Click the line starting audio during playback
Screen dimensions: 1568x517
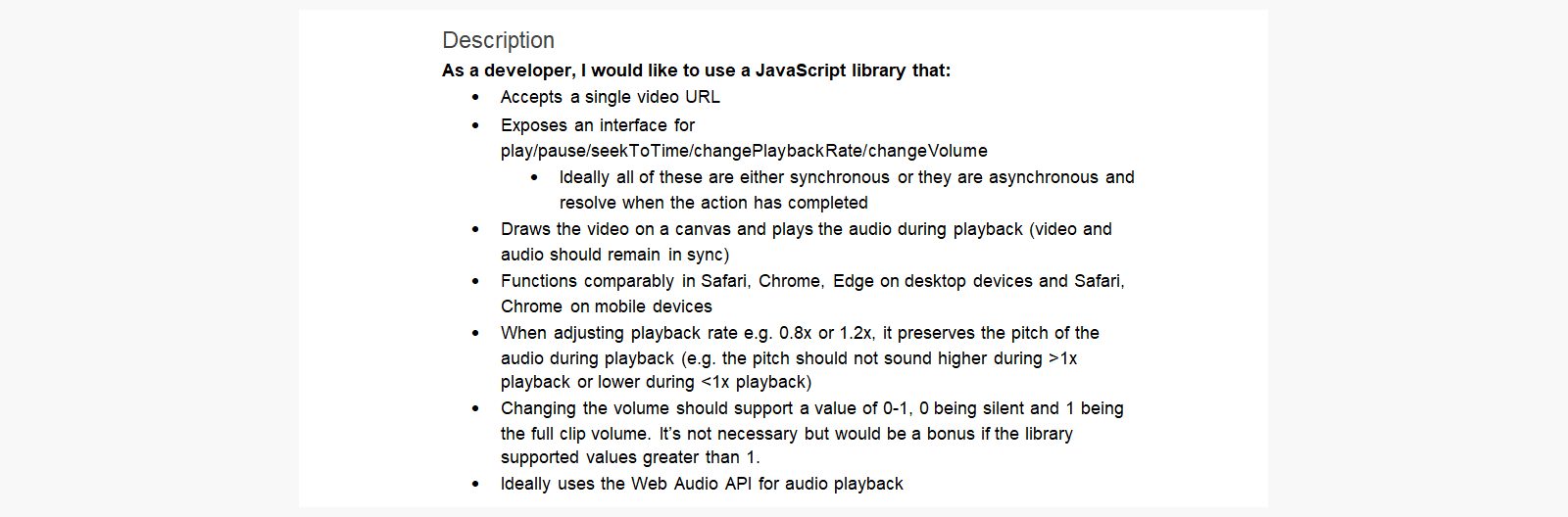[x=789, y=358]
